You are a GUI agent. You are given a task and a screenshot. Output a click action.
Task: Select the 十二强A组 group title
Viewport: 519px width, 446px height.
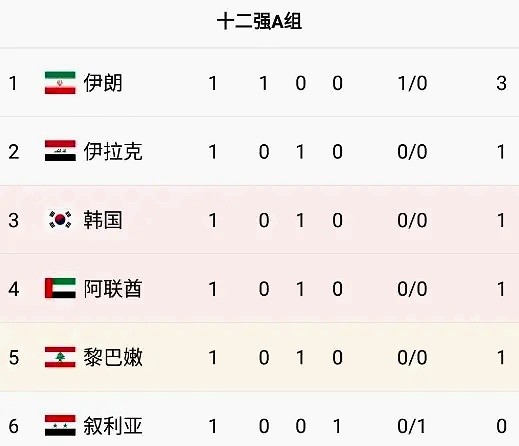click(259, 21)
